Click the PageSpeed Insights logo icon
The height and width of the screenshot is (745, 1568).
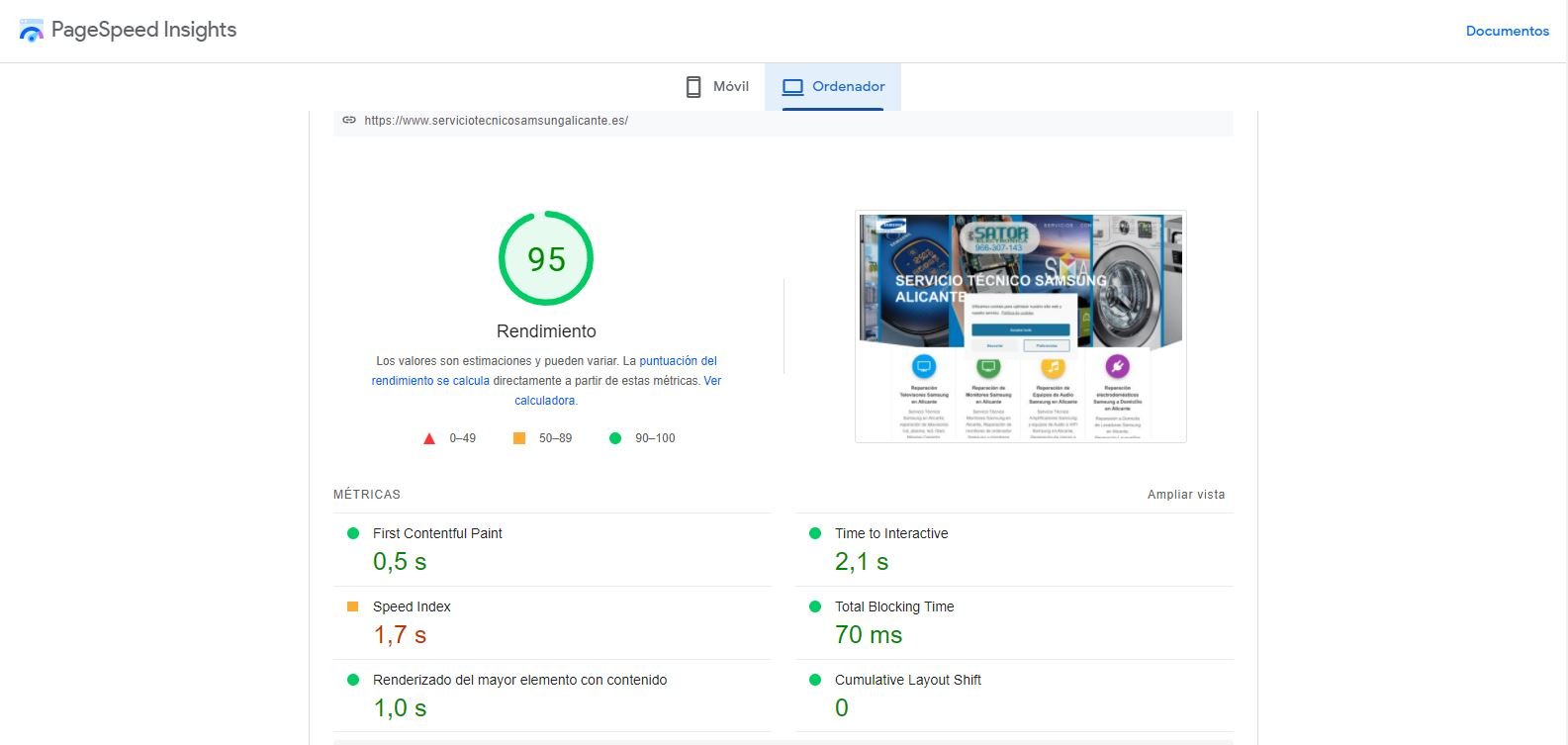pos(32,31)
